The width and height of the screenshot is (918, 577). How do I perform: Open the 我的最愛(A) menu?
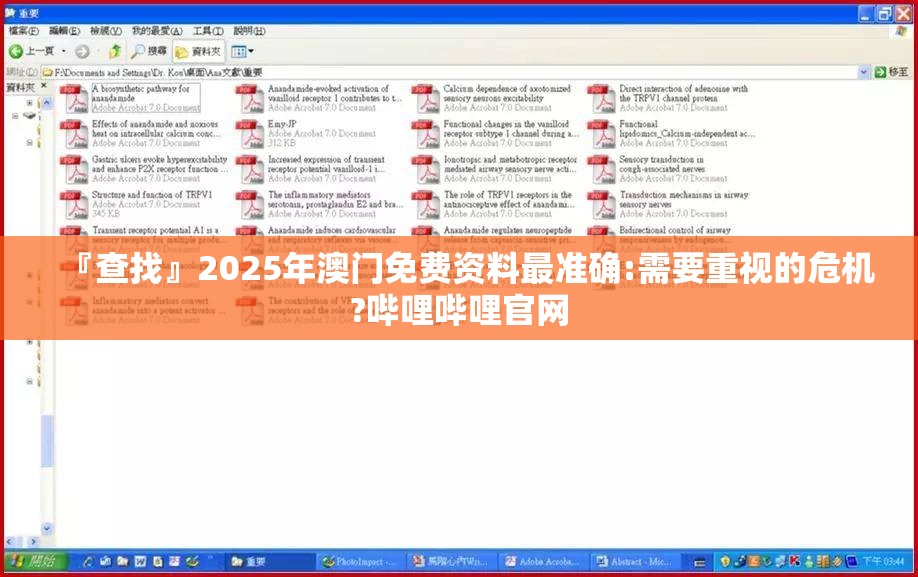157,30
